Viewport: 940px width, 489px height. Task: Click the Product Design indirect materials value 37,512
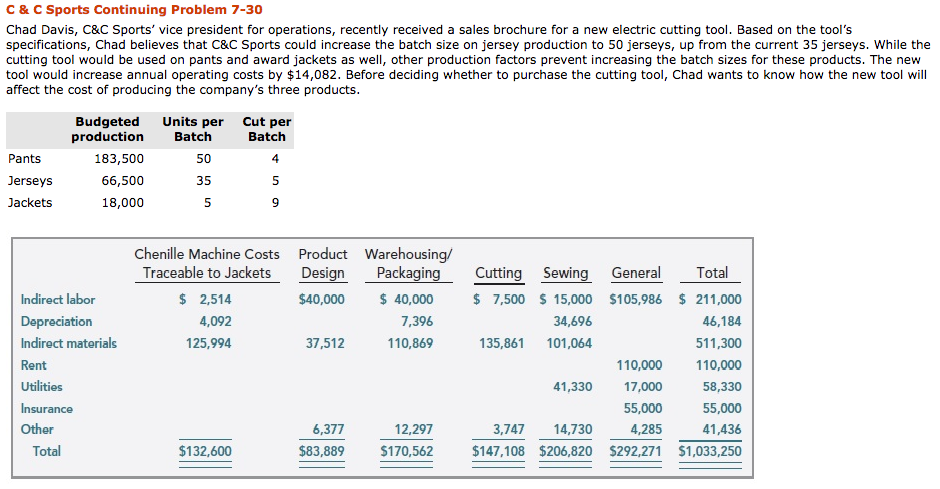click(x=325, y=343)
